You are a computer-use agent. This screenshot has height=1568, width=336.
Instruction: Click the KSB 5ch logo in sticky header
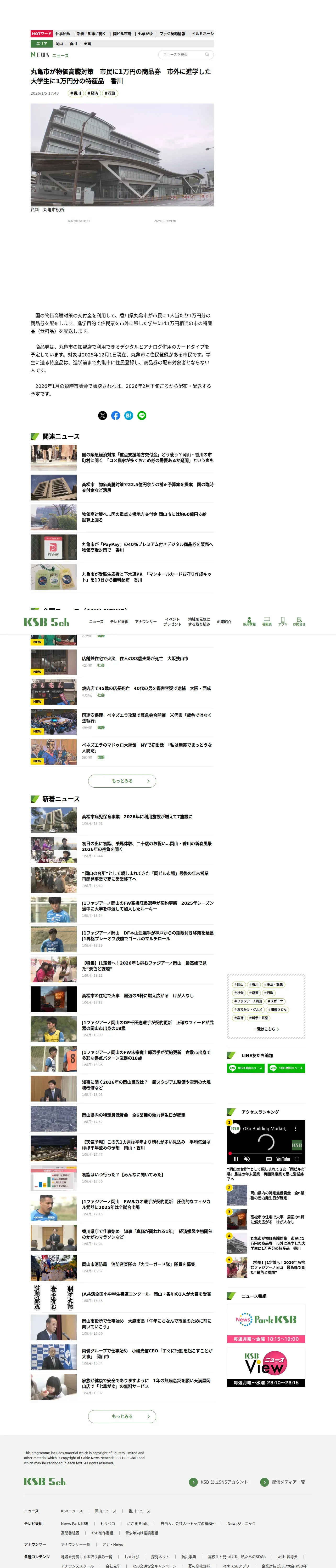[x=46, y=622]
